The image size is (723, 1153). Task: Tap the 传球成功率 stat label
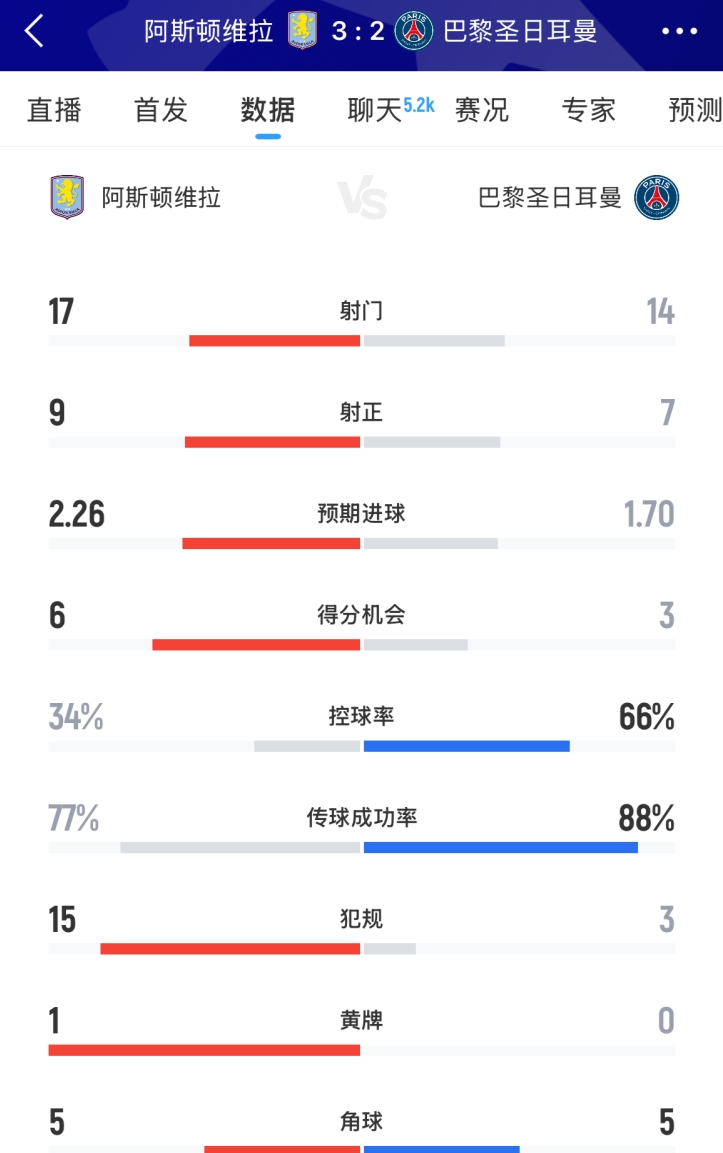(361, 818)
